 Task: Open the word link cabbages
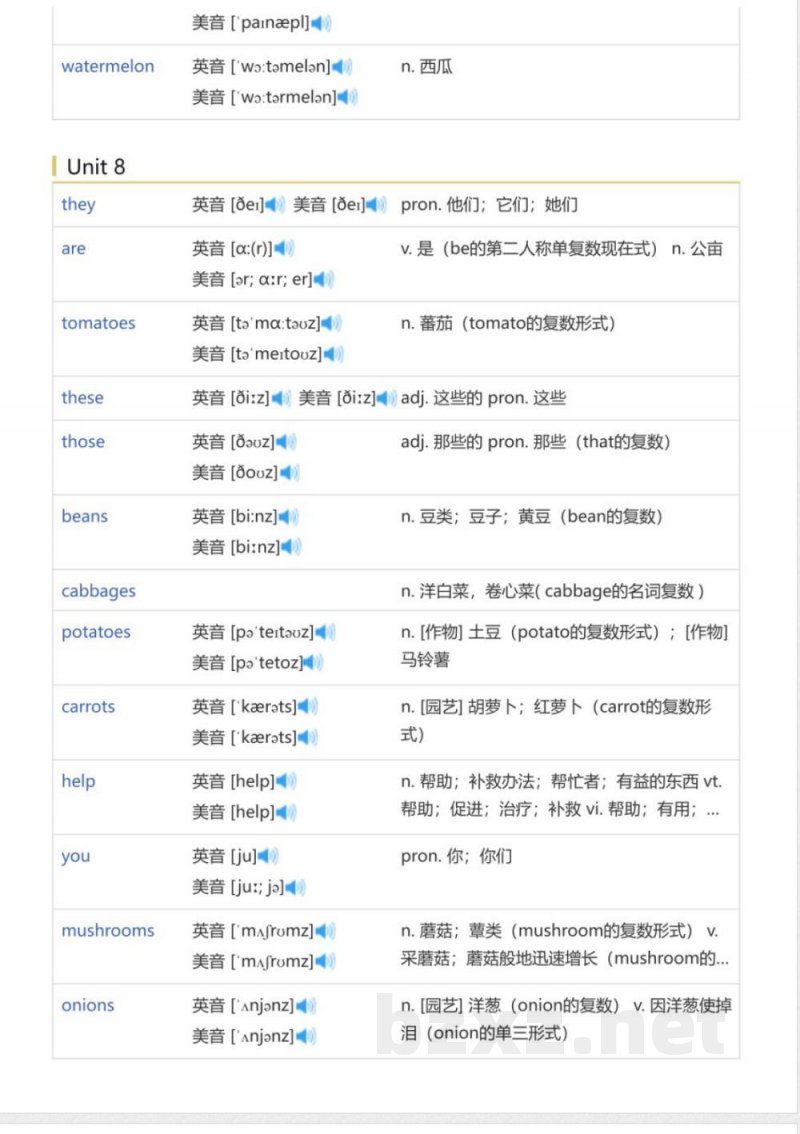[98, 591]
